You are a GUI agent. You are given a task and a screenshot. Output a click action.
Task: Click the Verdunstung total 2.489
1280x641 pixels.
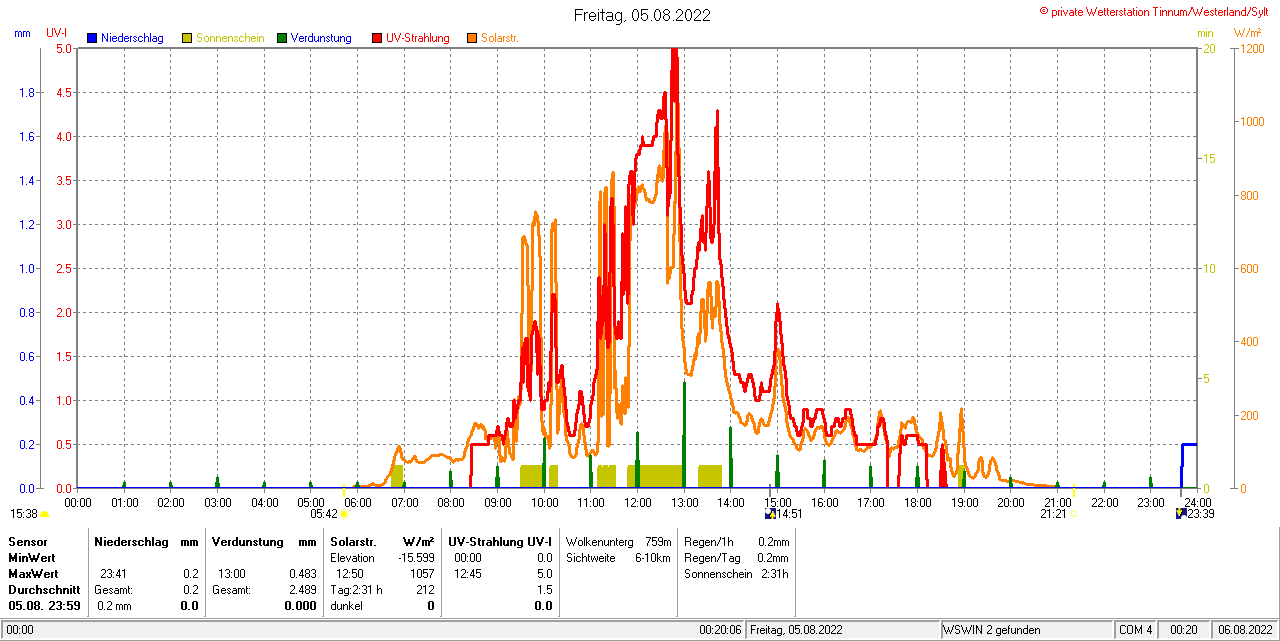click(x=302, y=589)
